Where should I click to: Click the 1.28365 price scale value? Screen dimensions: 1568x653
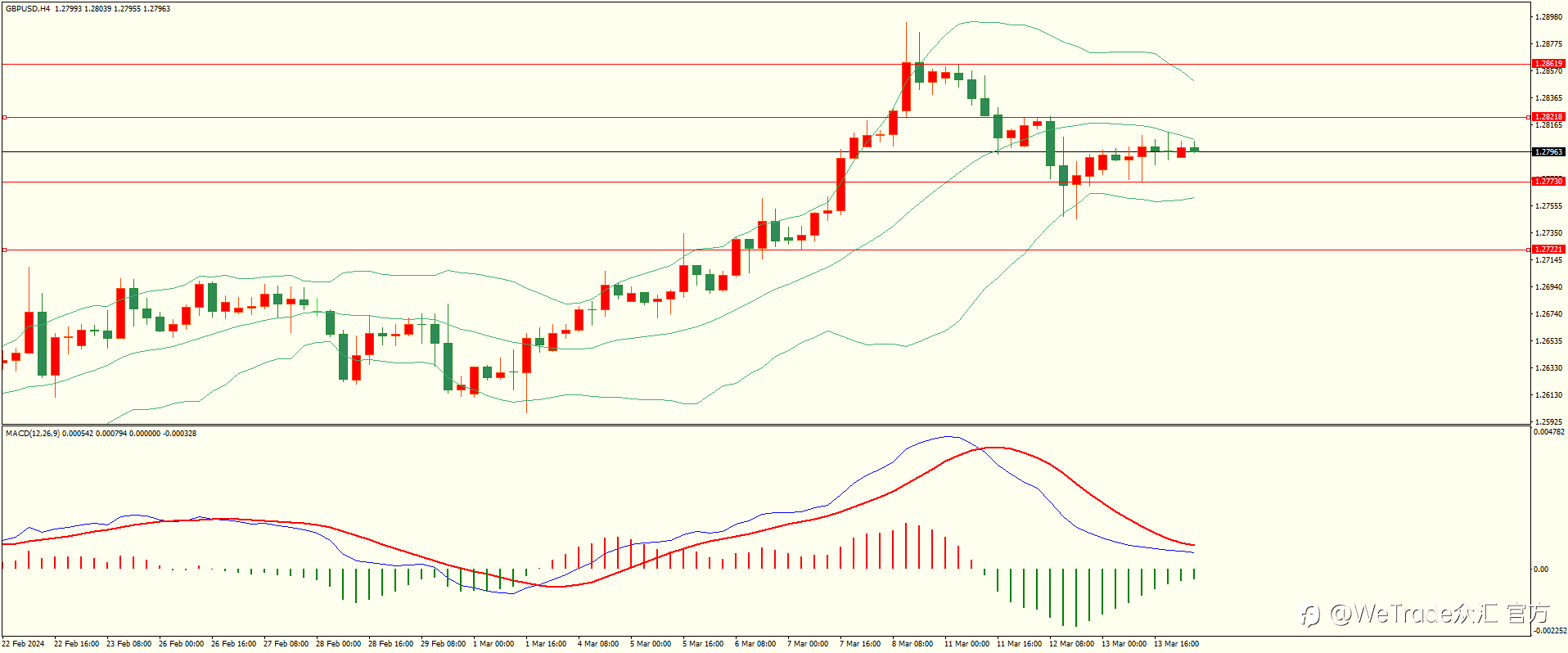[1548, 98]
